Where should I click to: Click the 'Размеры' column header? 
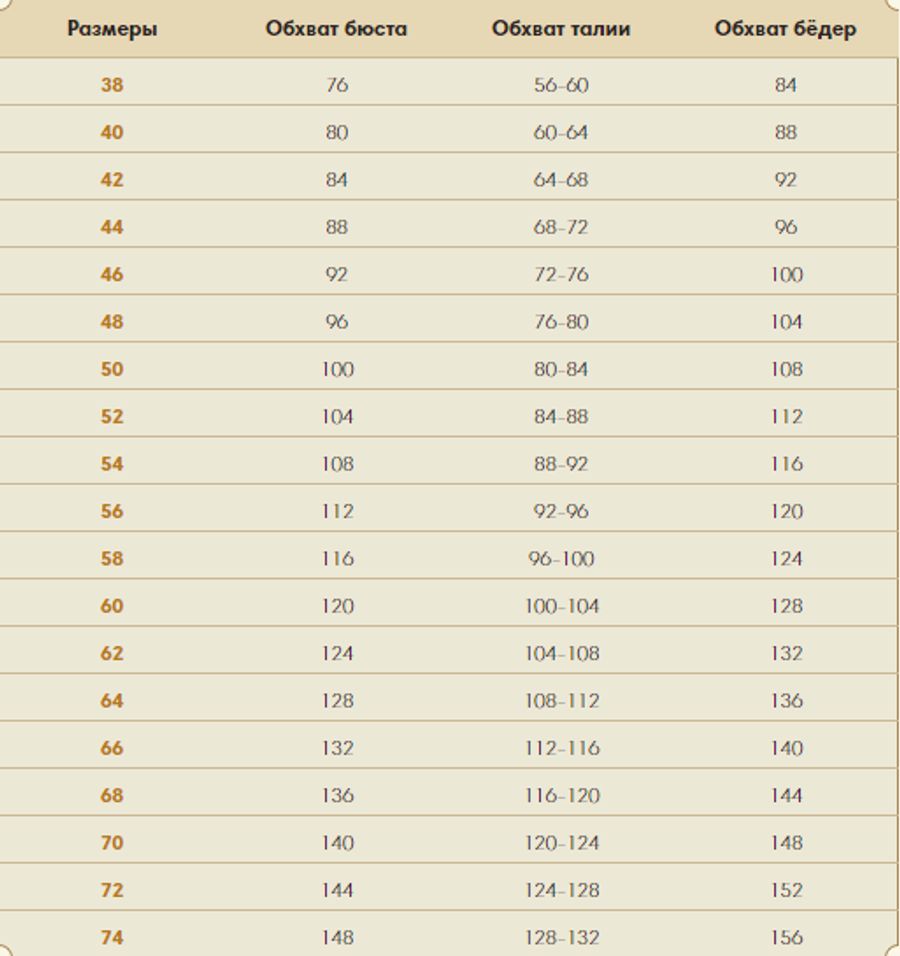pyautogui.click(x=112, y=29)
